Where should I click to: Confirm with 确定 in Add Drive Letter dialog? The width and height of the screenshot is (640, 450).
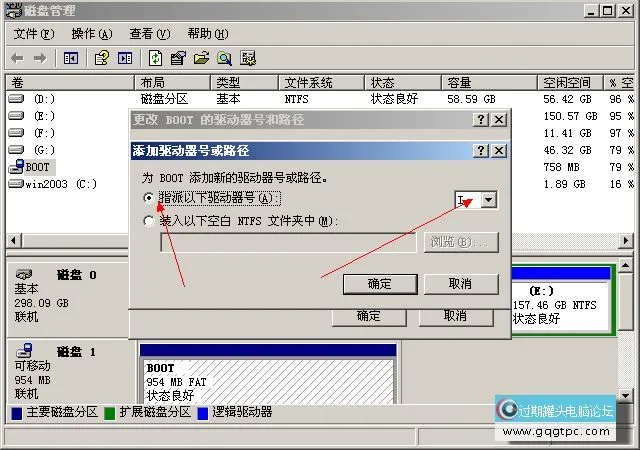coord(380,284)
